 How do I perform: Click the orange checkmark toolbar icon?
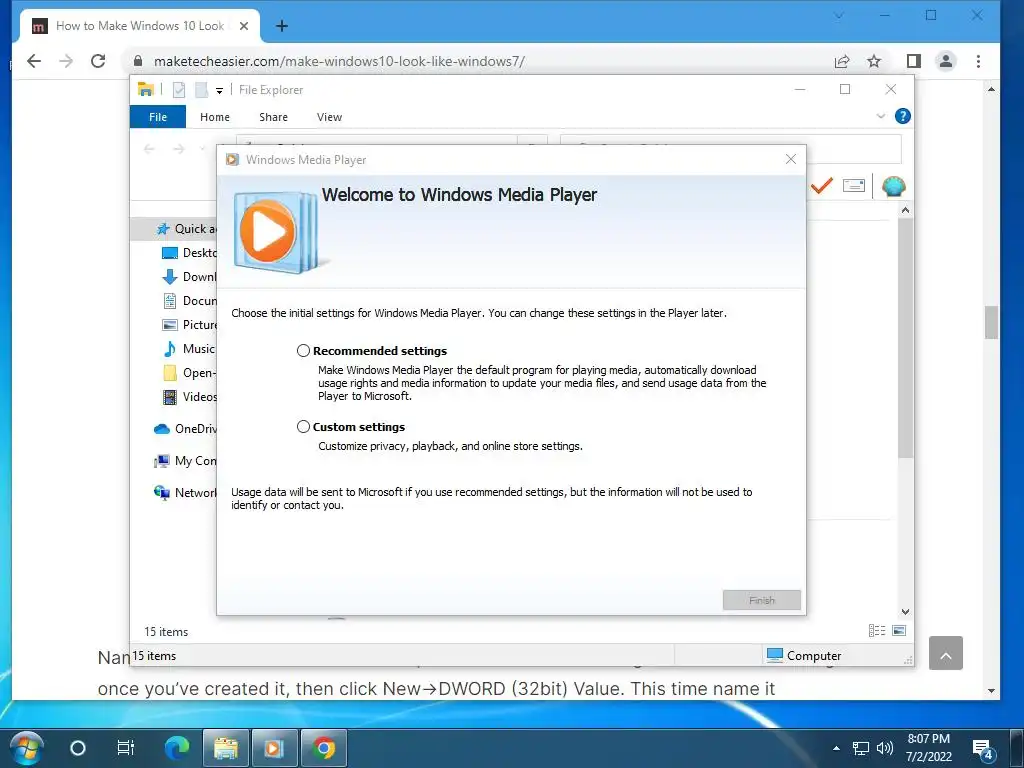[x=822, y=186]
